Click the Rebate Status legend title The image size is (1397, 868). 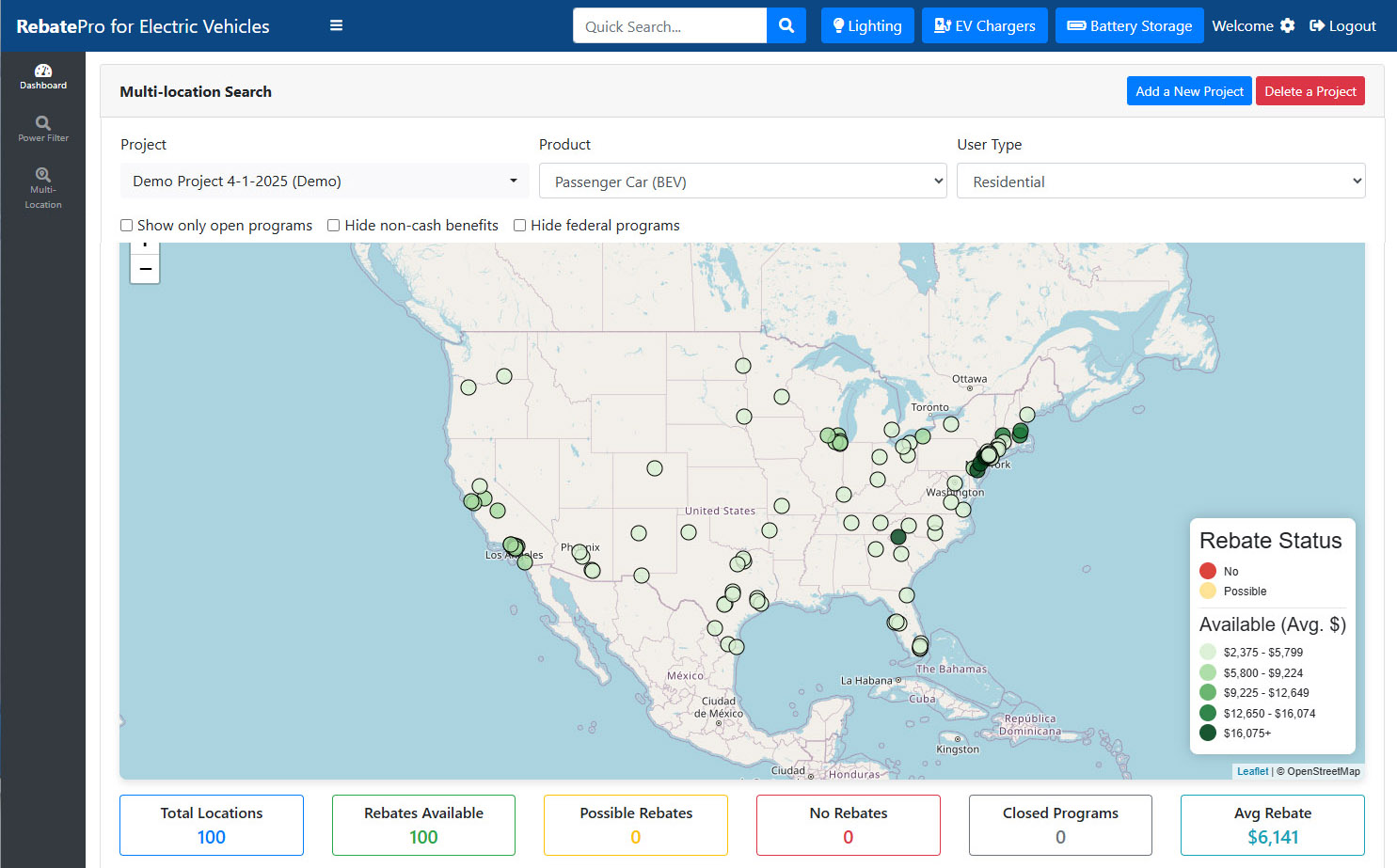pos(1271,541)
